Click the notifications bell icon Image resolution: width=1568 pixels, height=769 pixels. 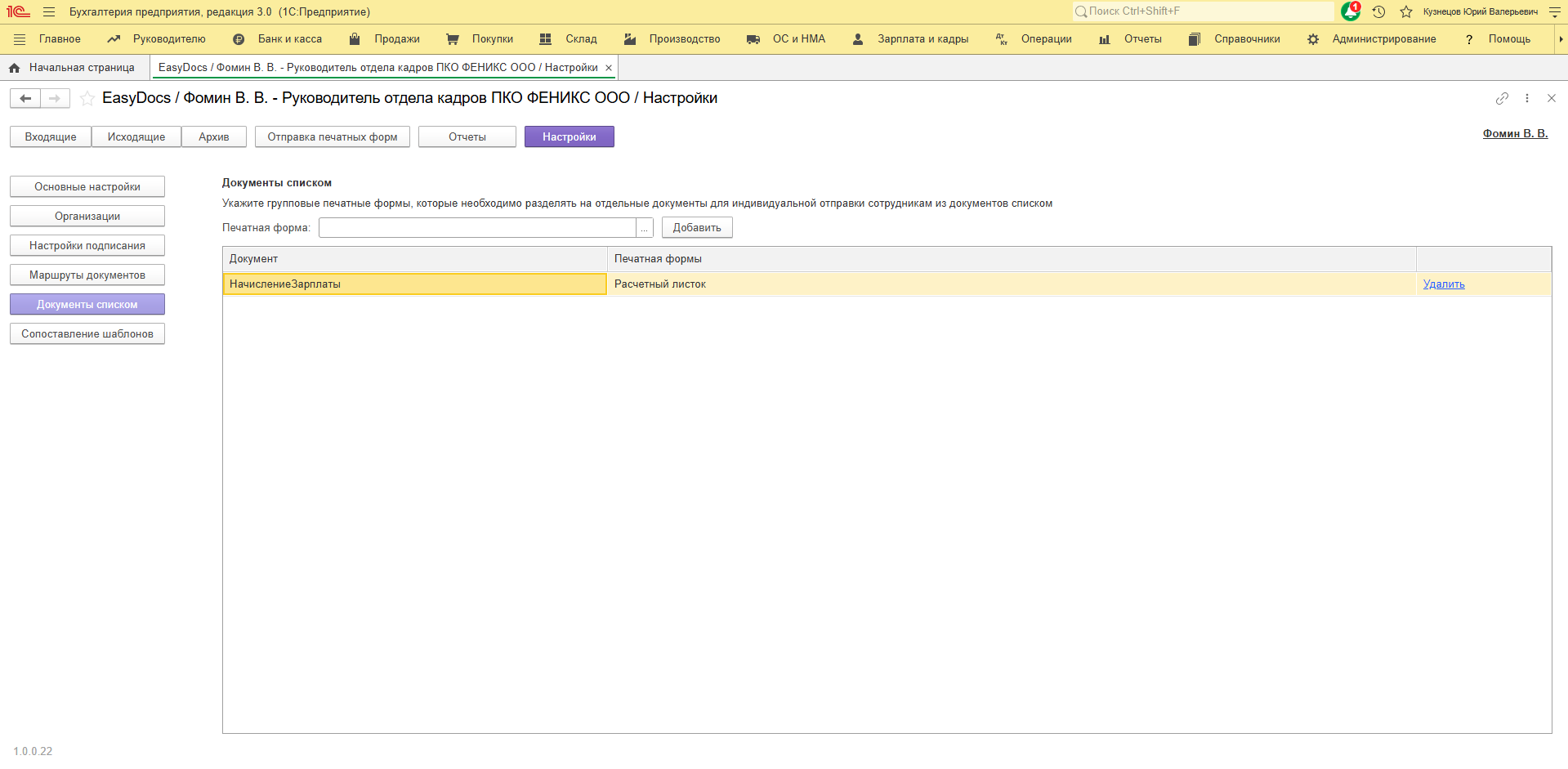tap(1350, 11)
